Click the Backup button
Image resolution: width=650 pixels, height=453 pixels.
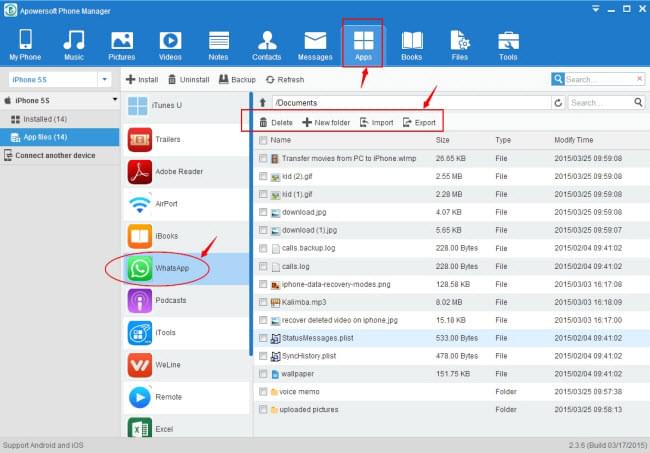coord(237,80)
